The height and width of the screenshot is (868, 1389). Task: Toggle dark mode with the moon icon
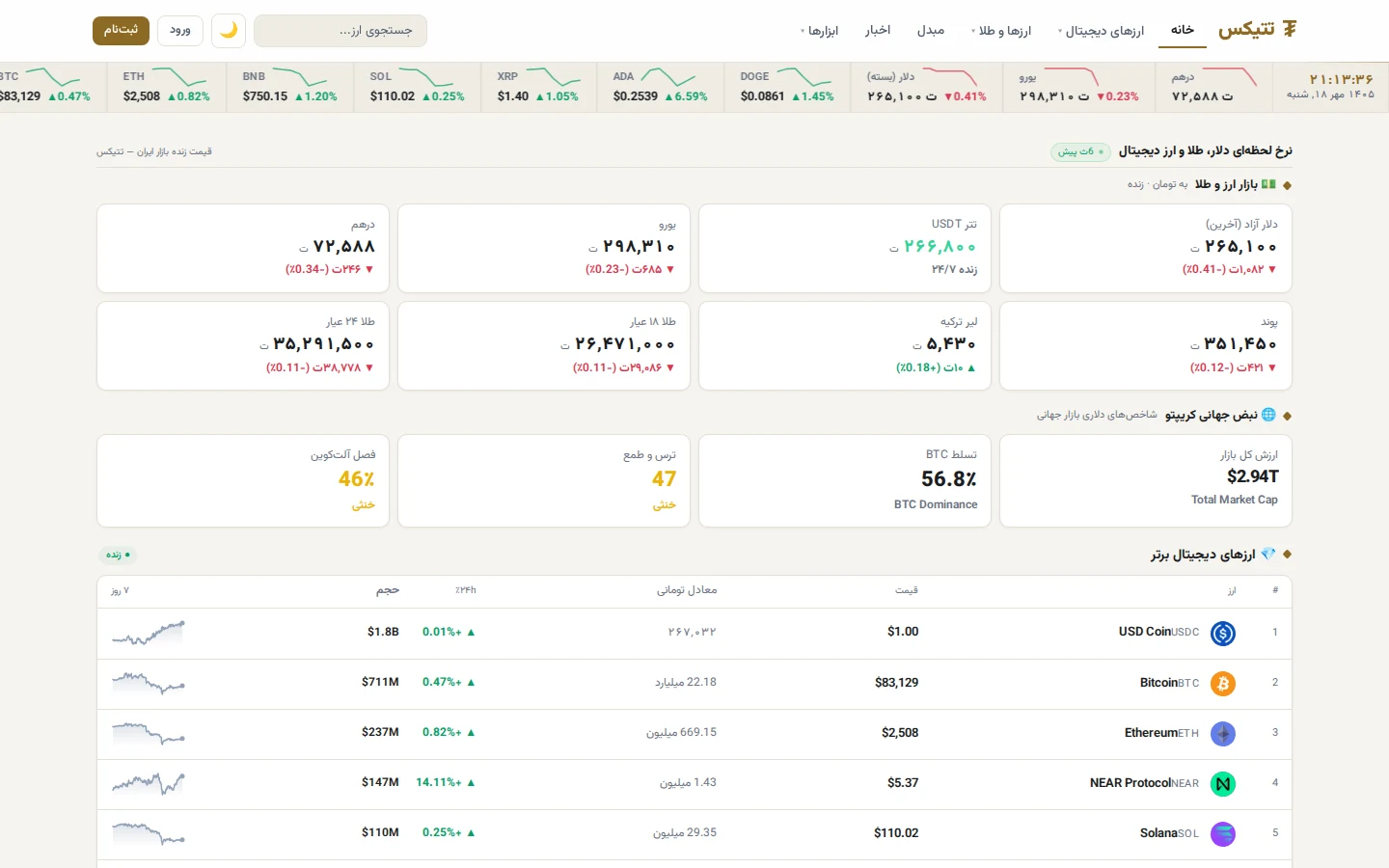point(229,31)
